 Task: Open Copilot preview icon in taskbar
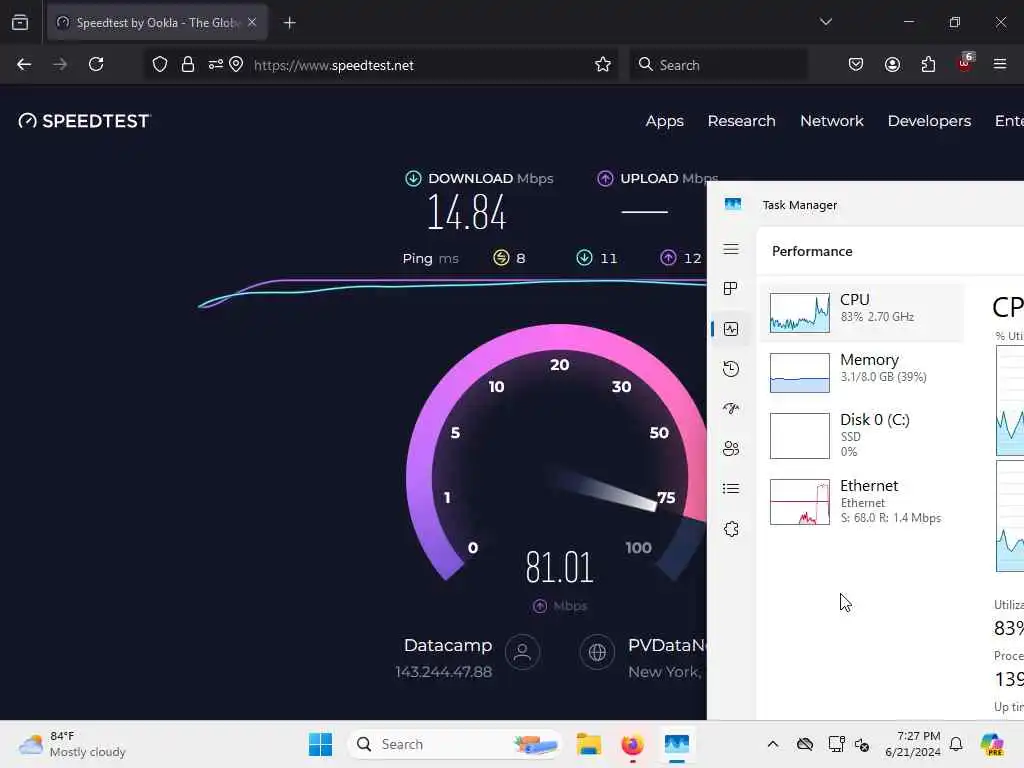992,744
